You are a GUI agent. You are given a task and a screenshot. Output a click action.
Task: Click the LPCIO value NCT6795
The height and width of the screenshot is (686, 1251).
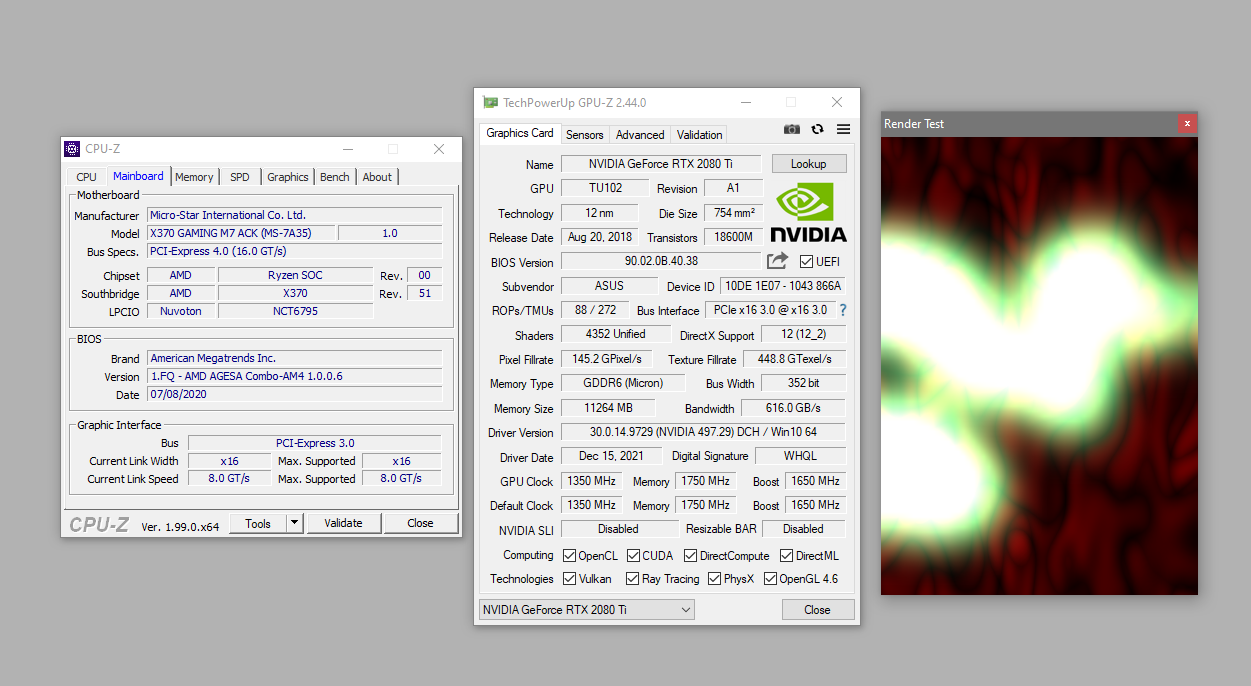tap(295, 311)
